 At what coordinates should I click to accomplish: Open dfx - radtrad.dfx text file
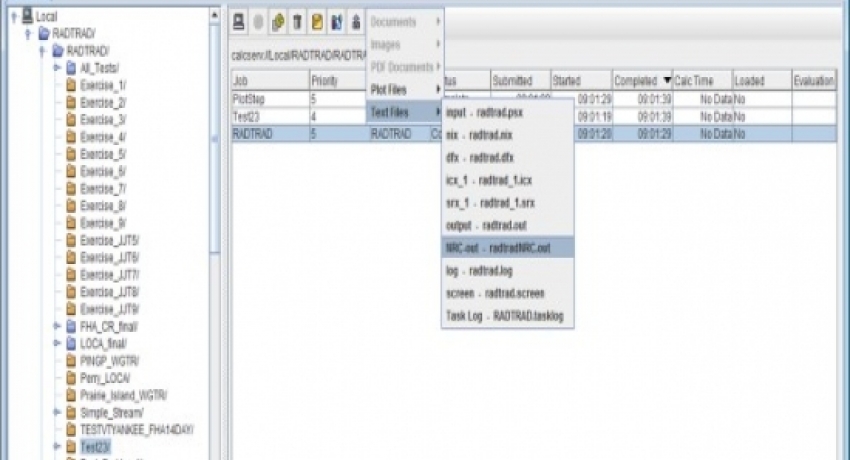tap(508, 158)
